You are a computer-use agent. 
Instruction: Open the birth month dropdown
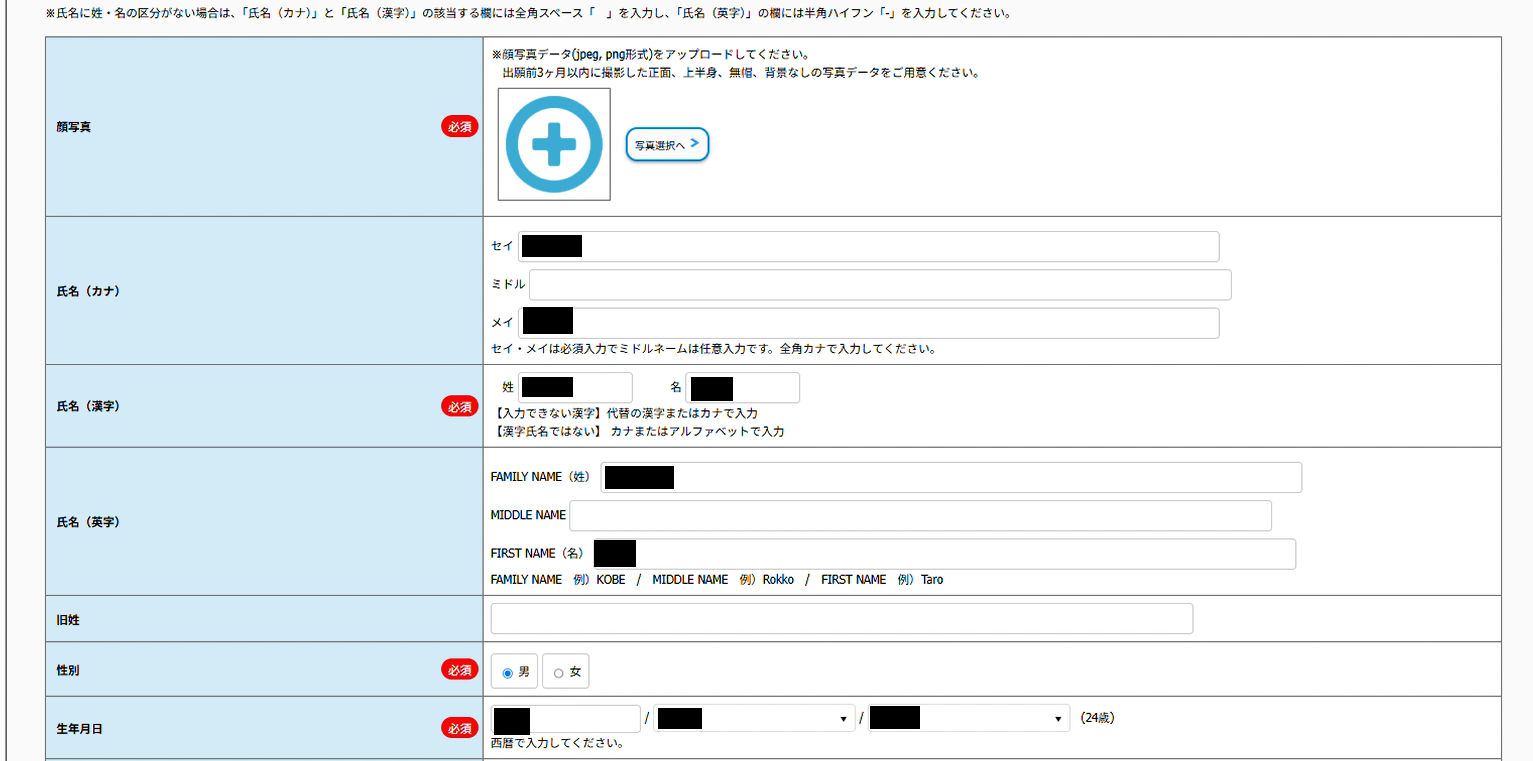click(754, 719)
